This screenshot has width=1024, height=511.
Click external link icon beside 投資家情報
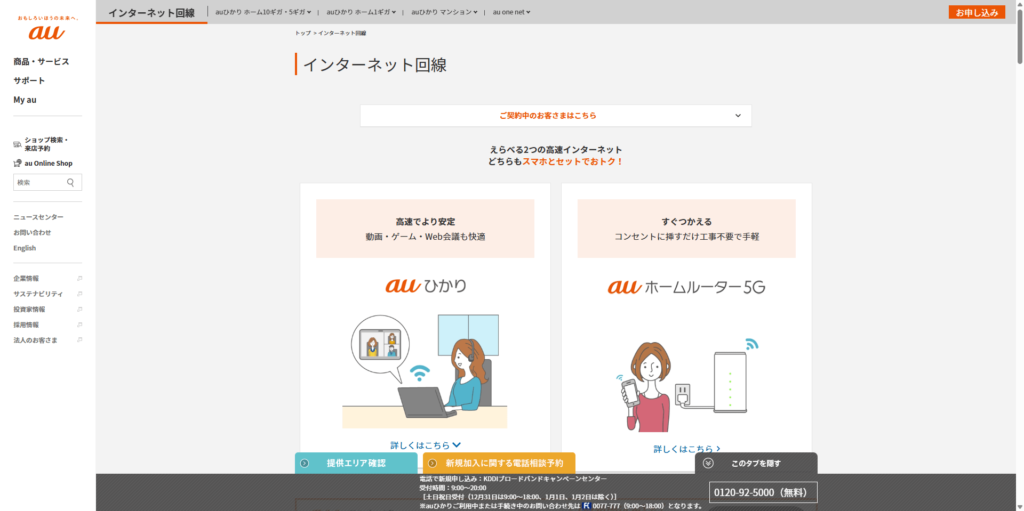pyautogui.click(x=80, y=309)
